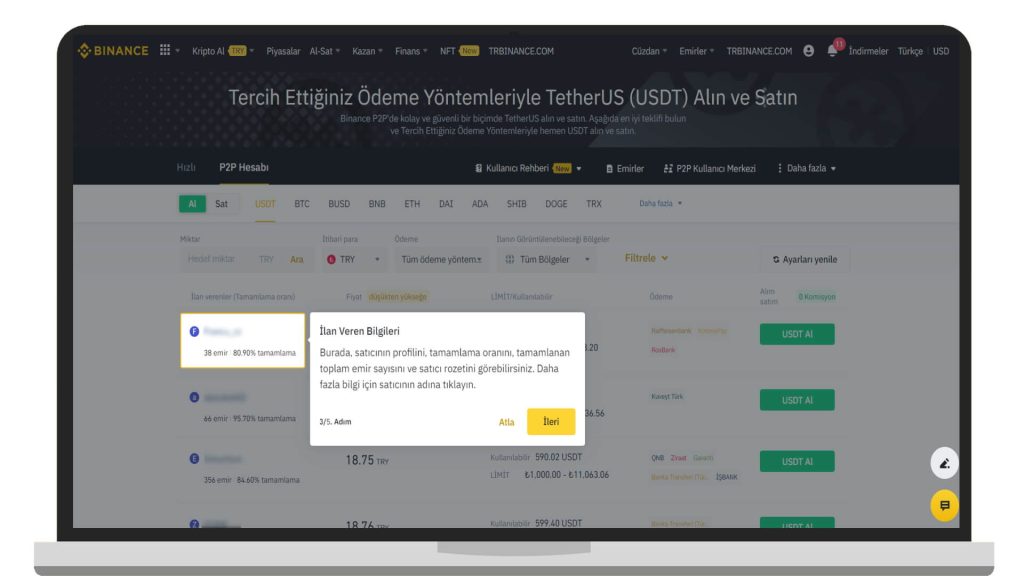Select the ADA coin tab
This screenshot has width=1024, height=576.
click(x=480, y=204)
